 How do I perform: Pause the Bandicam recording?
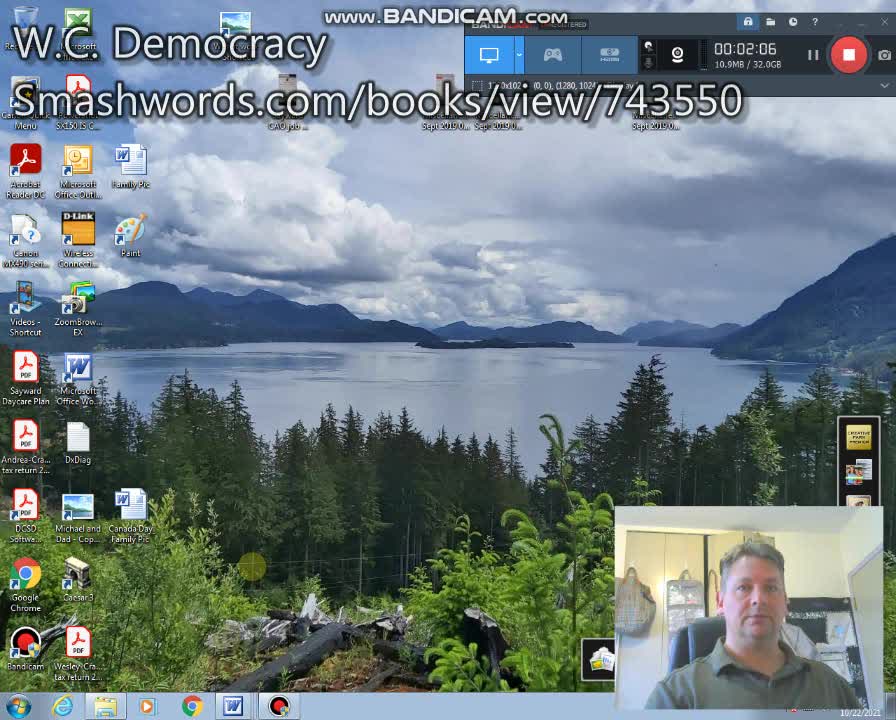[x=813, y=55]
